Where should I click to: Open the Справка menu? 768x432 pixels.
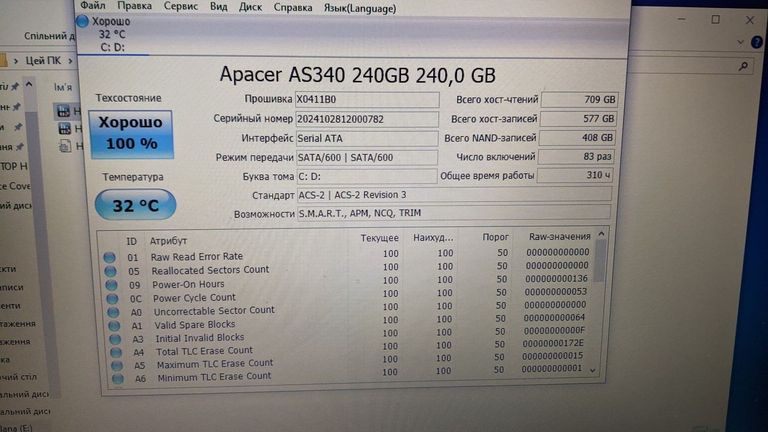tap(293, 8)
